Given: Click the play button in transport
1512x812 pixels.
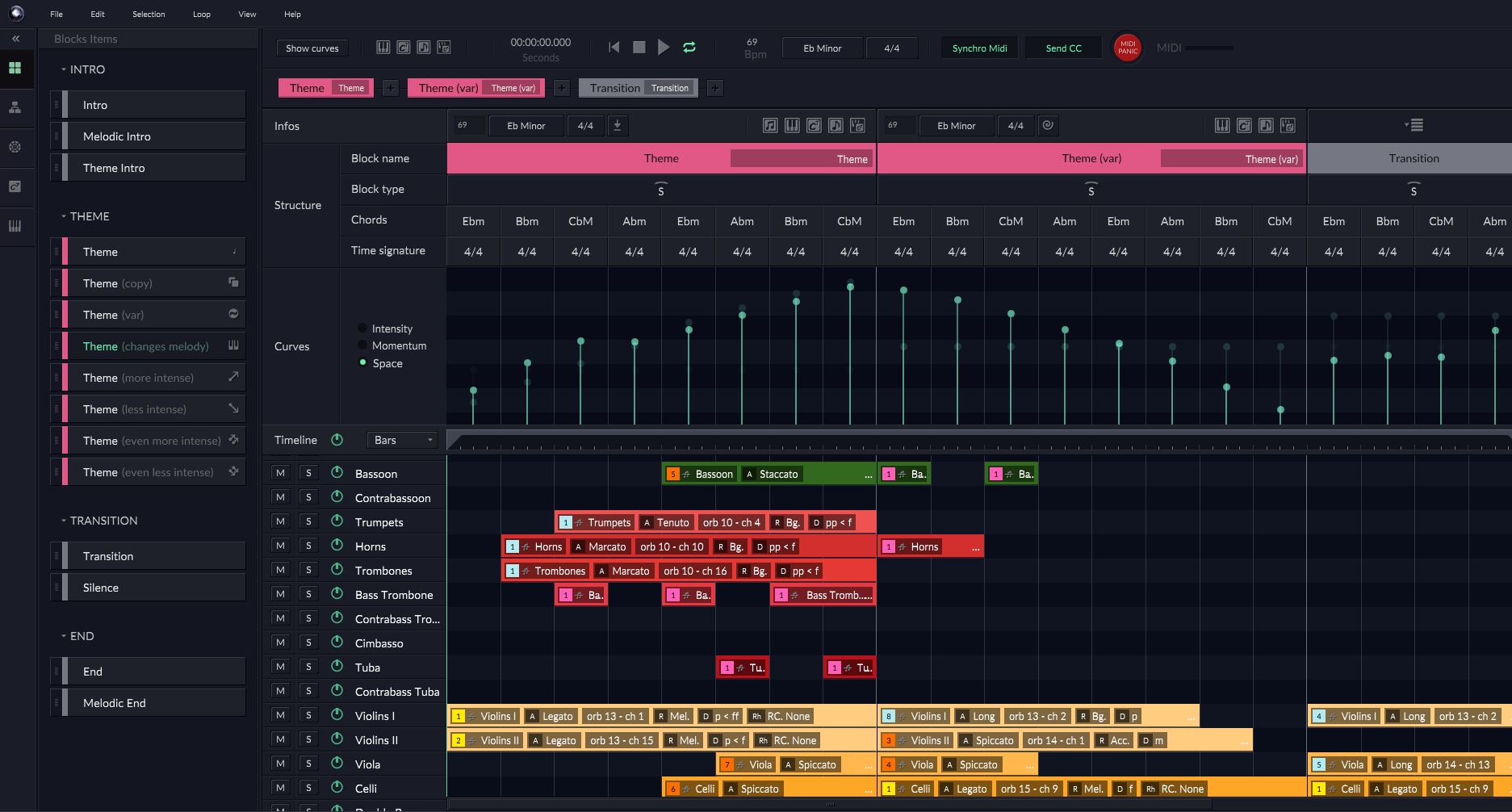Looking at the screenshot, I should coord(663,48).
